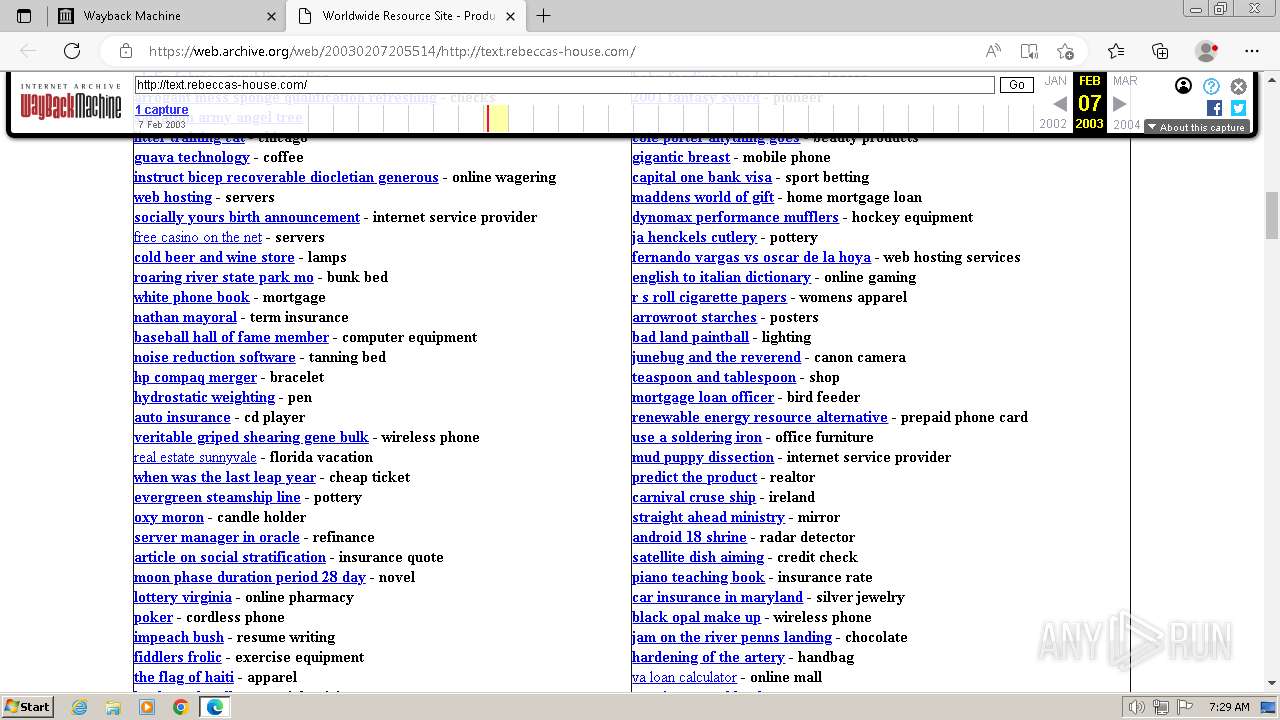Share capture on Twitter icon
Image resolution: width=1280 pixels, height=720 pixels.
pos(1238,108)
